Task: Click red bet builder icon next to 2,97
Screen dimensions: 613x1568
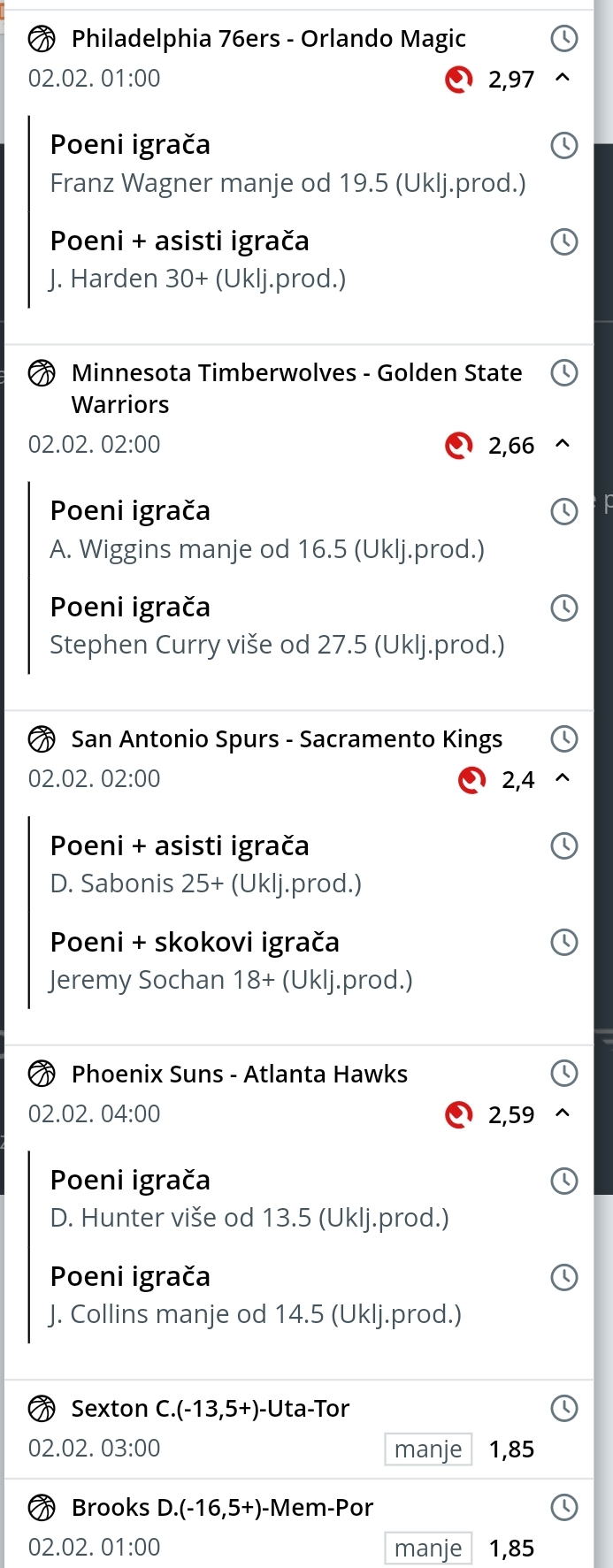Action: coord(458,80)
